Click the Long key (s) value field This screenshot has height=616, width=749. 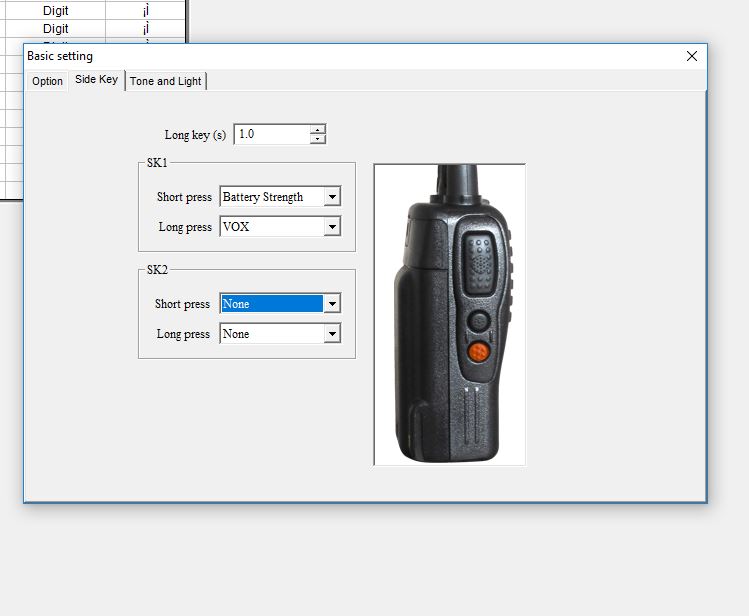(x=272, y=134)
